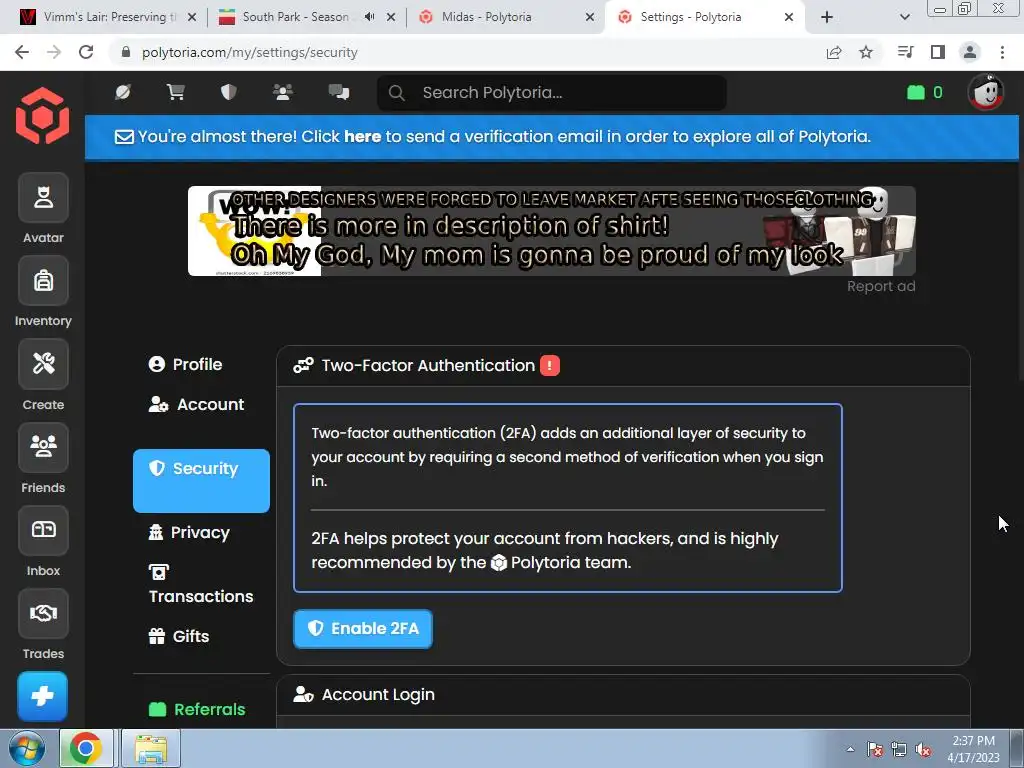This screenshot has height=768, width=1024.
Task: Open a new browser tab
Action: (x=827, y=17)
